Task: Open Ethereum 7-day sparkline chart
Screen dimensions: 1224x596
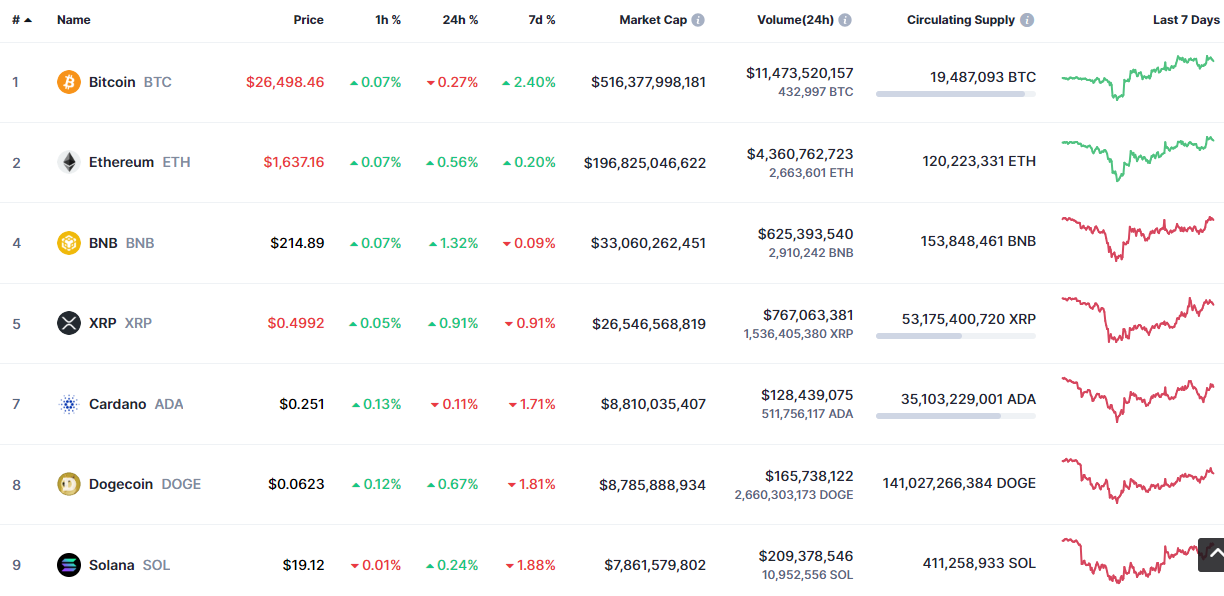Action: tap(1138, 158)
